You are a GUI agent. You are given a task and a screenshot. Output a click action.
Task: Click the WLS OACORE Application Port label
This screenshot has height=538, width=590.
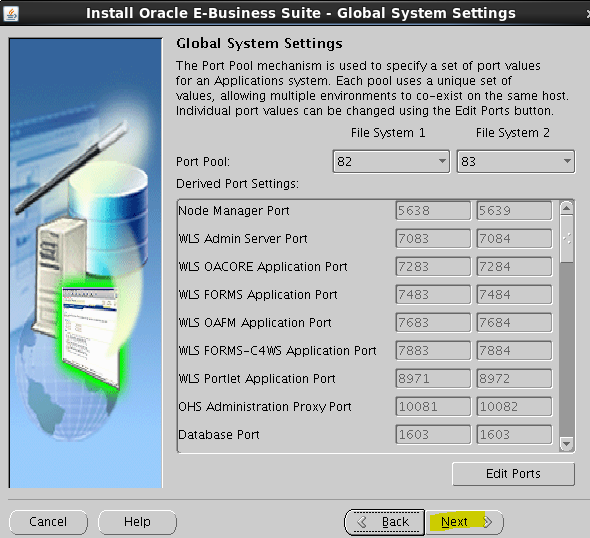click(x=263, y=267)
